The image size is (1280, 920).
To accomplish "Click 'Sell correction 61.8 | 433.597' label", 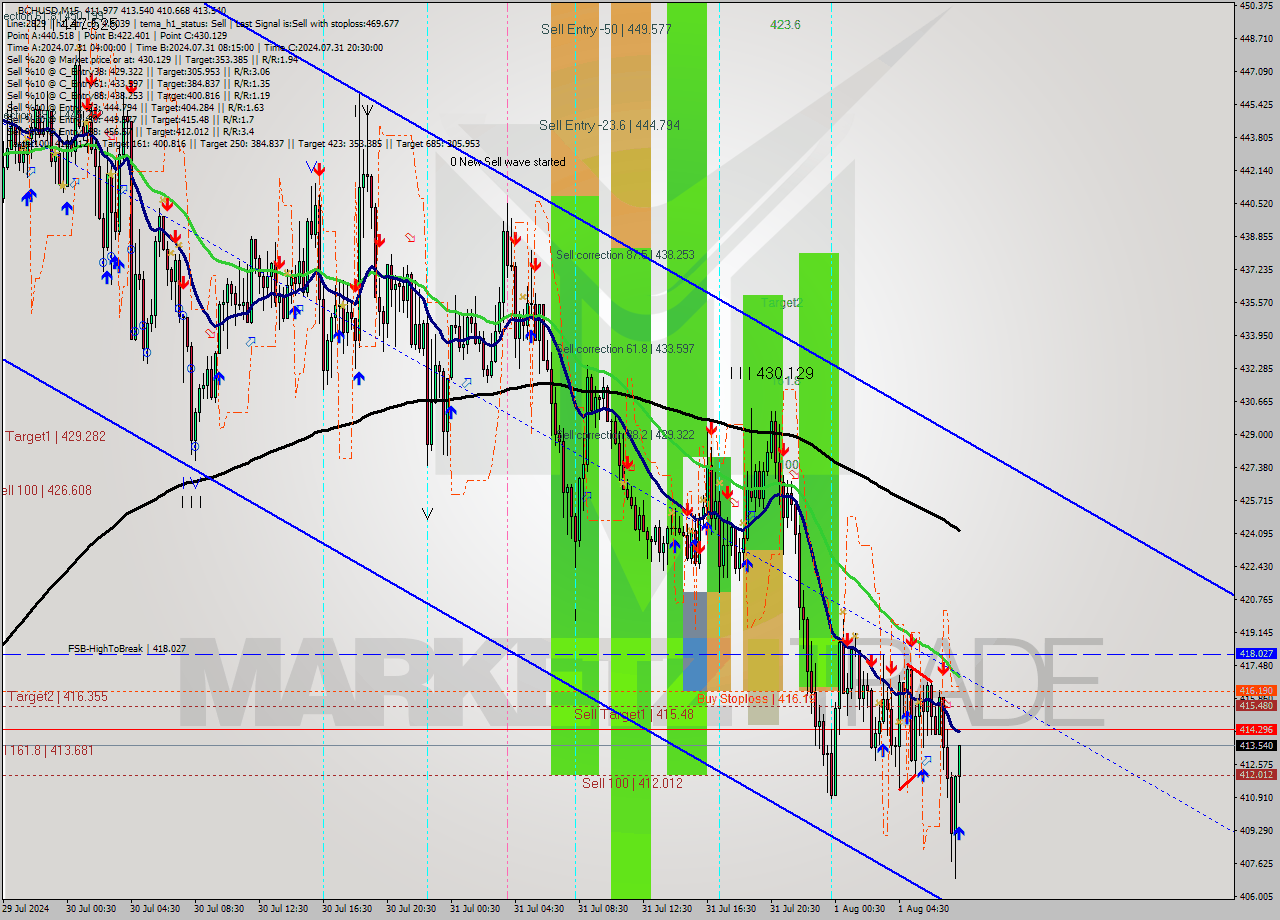I will 625,349.
